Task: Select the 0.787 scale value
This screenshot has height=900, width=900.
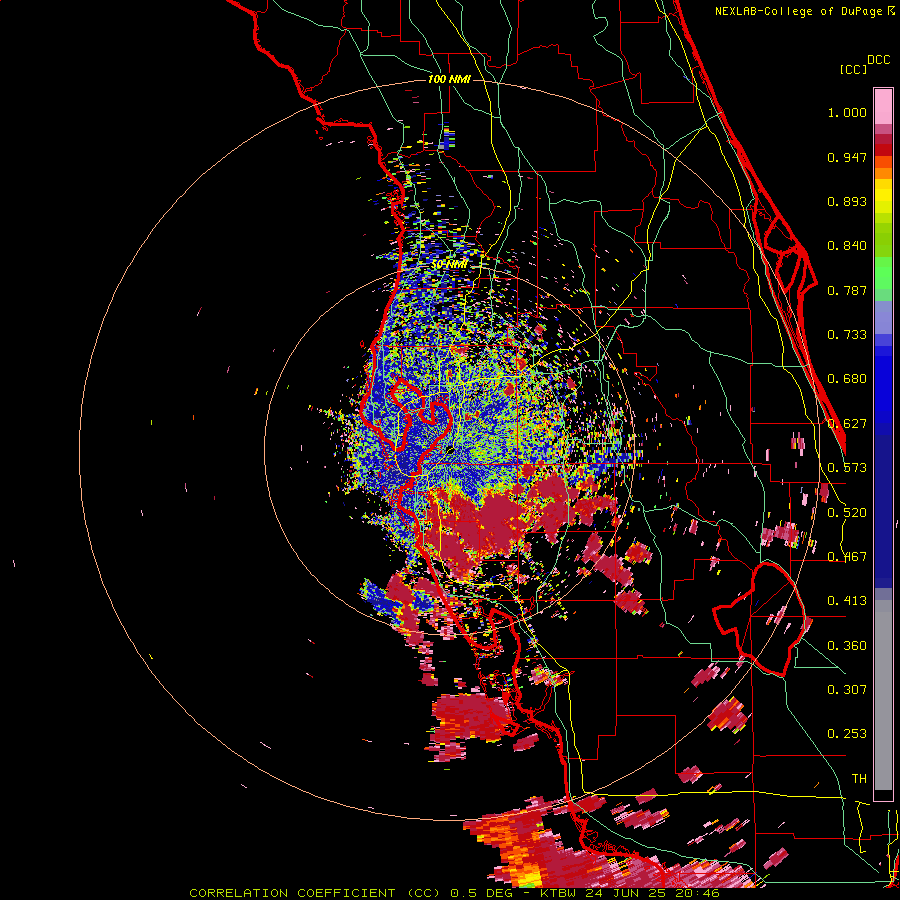Action: point(847,290)
